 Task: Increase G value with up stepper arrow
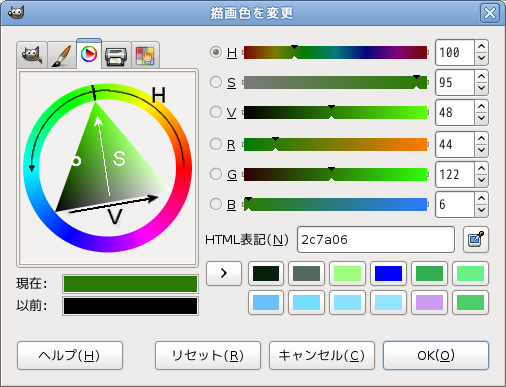[481, 168]
